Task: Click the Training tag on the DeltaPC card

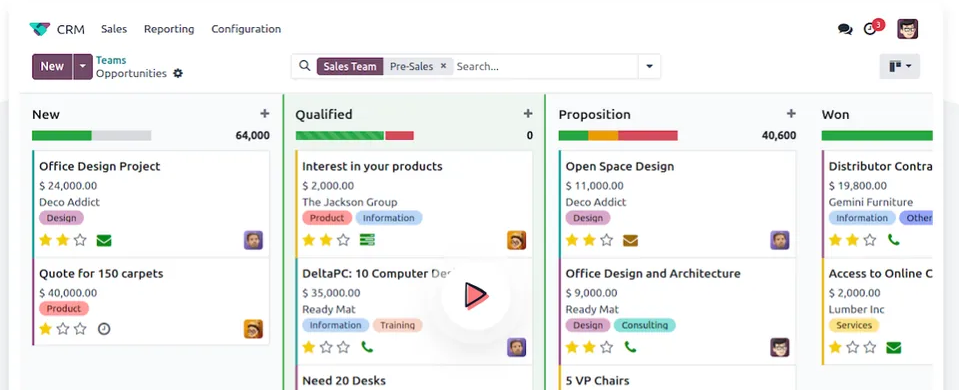Action: click(398, 325)
